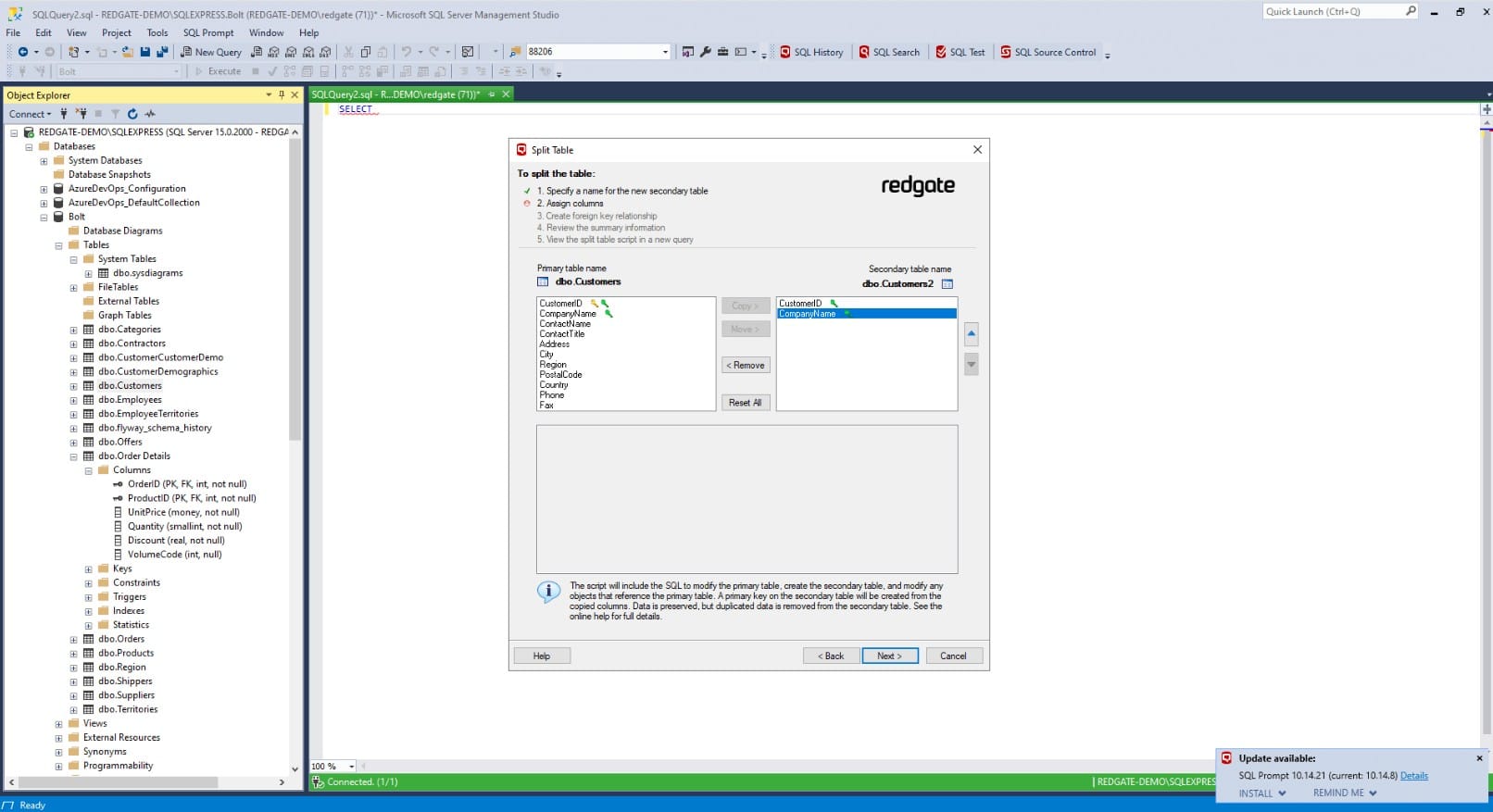Click the Save All icon

pyautogui.click(x=162, y=52)
